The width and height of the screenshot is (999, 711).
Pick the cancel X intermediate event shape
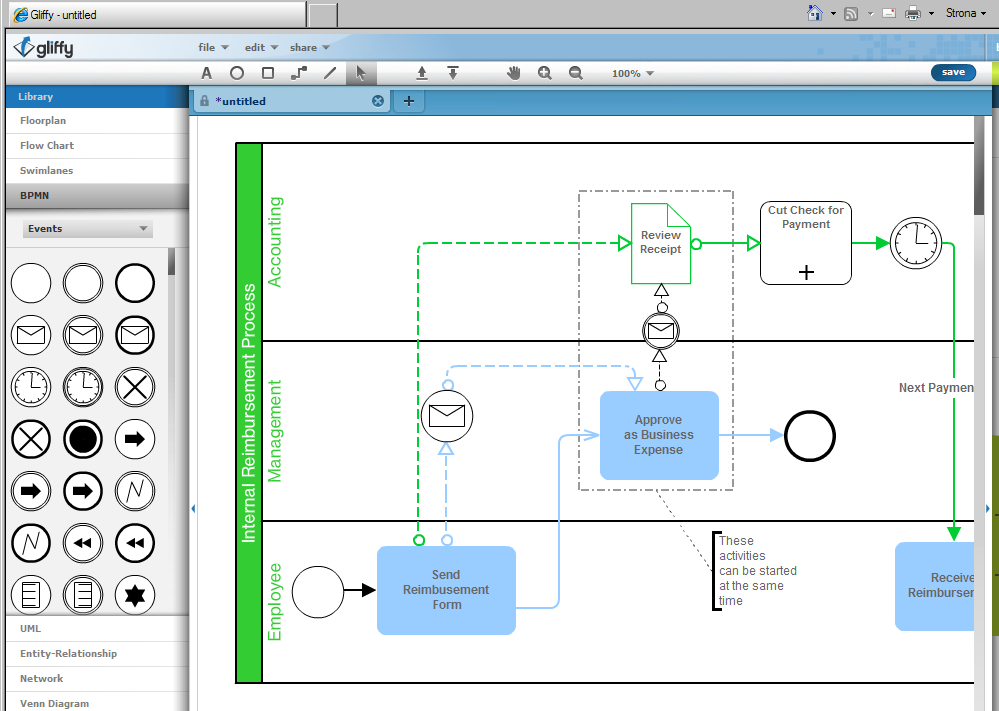coord(135,387)
